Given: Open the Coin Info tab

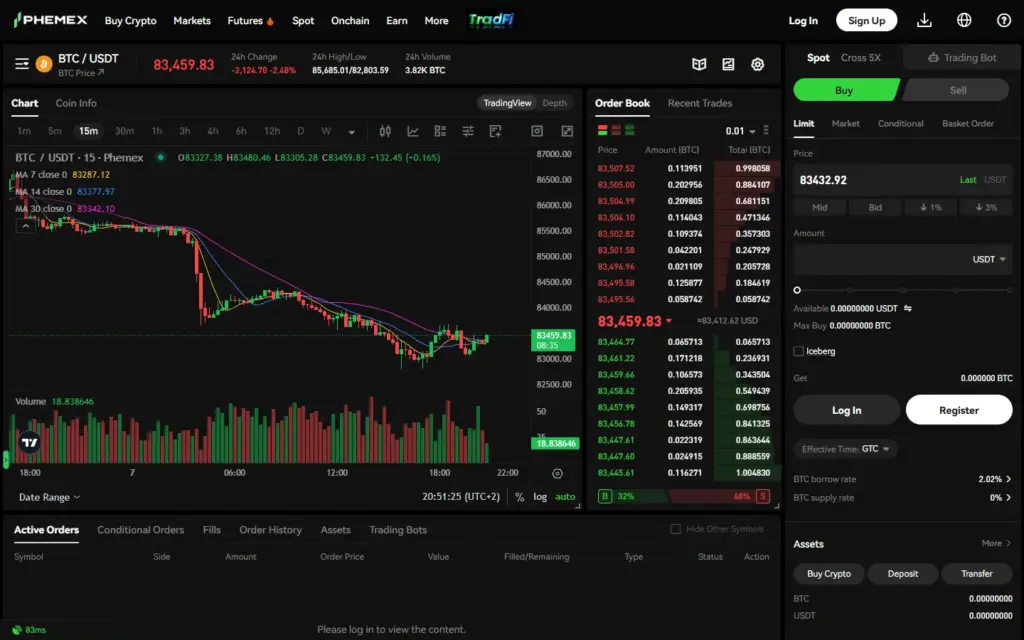Looking at the screenshot, I should 76,103.
